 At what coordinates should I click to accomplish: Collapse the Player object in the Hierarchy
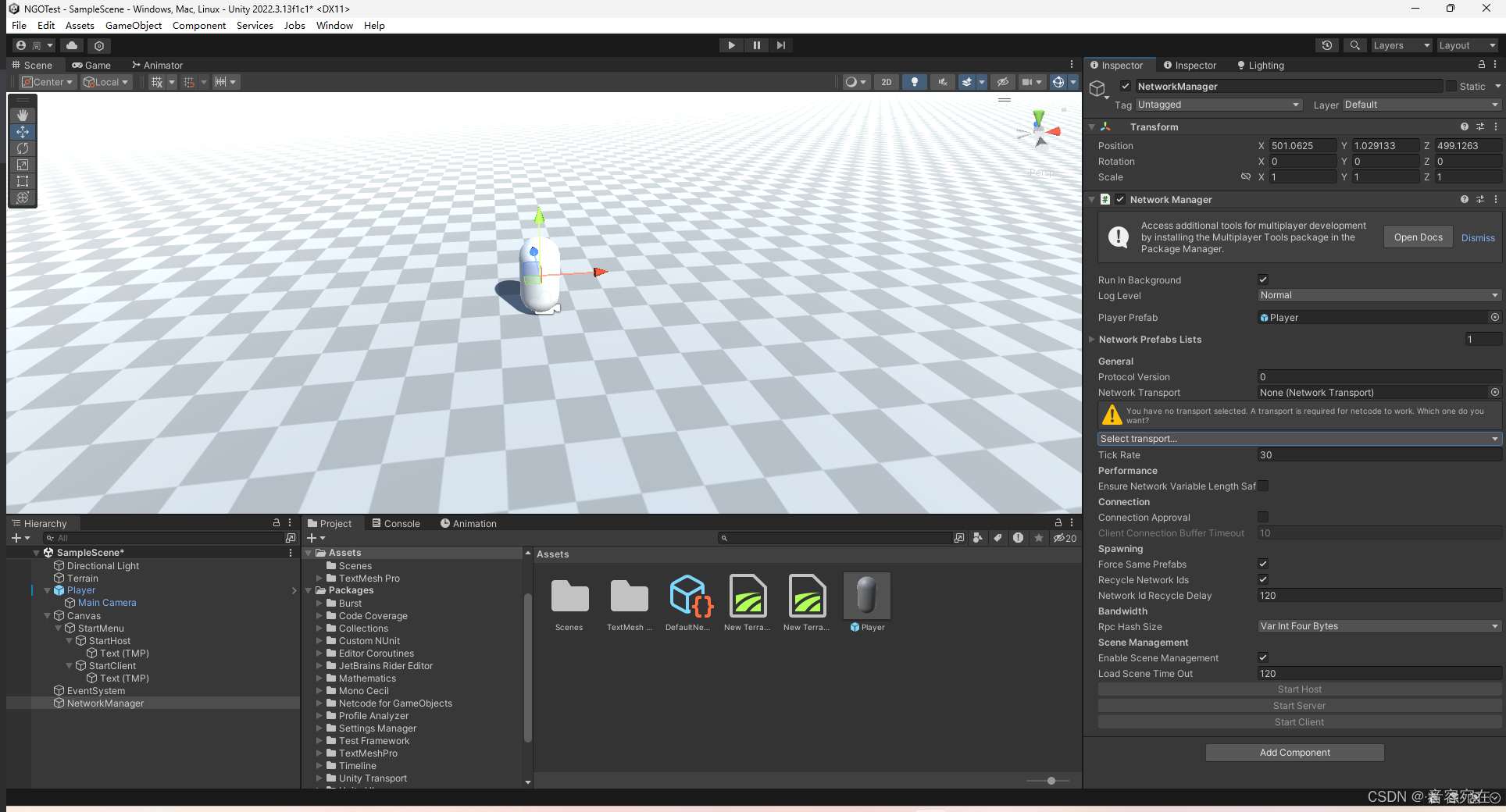pyautogui.click(x=47, y=590)
